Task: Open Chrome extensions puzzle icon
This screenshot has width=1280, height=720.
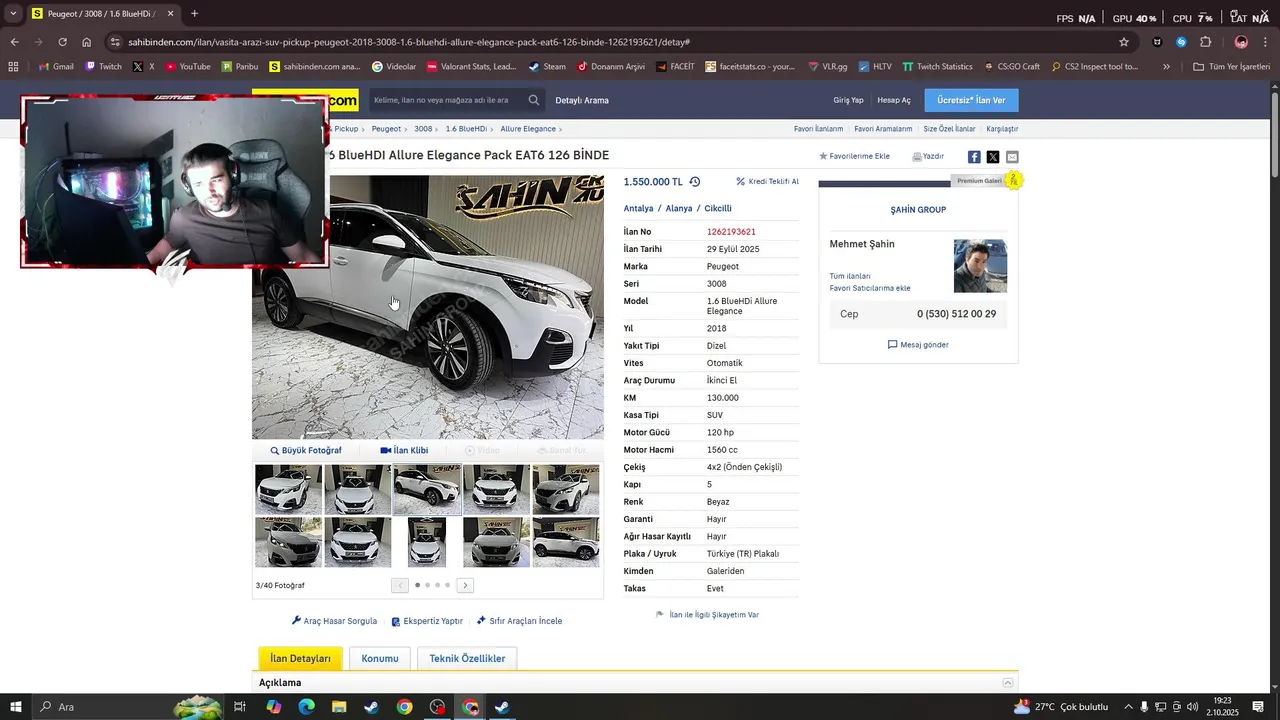Action: 1205,42
